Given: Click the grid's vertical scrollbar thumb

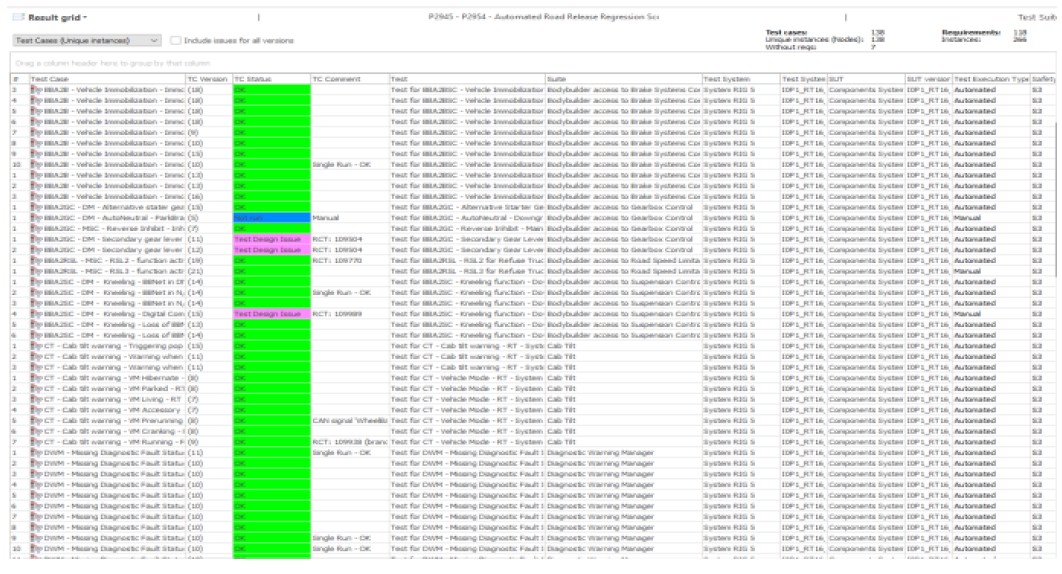Looking at the screenshot, I should click(1057, 200).
